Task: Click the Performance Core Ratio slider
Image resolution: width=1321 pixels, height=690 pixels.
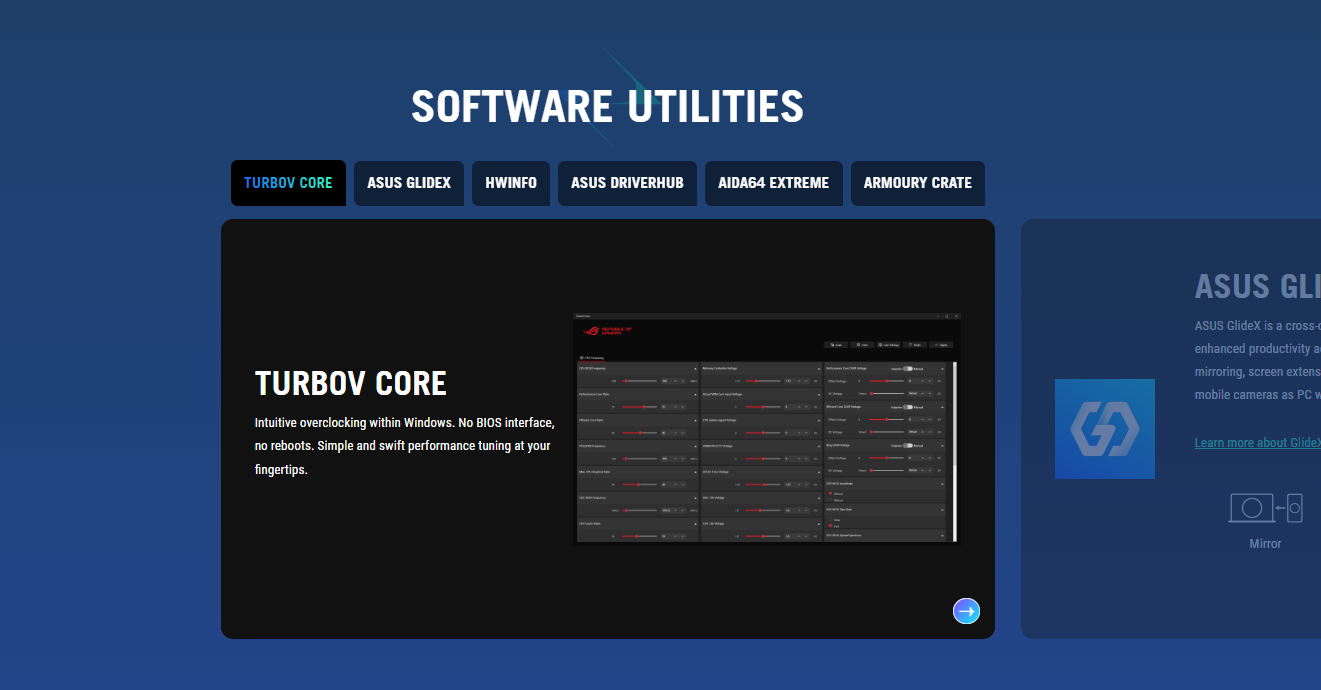Action: click(640, 407)
